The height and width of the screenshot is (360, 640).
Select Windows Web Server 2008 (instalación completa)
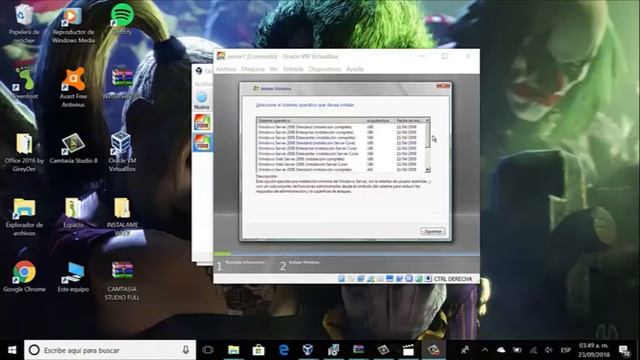341,159
